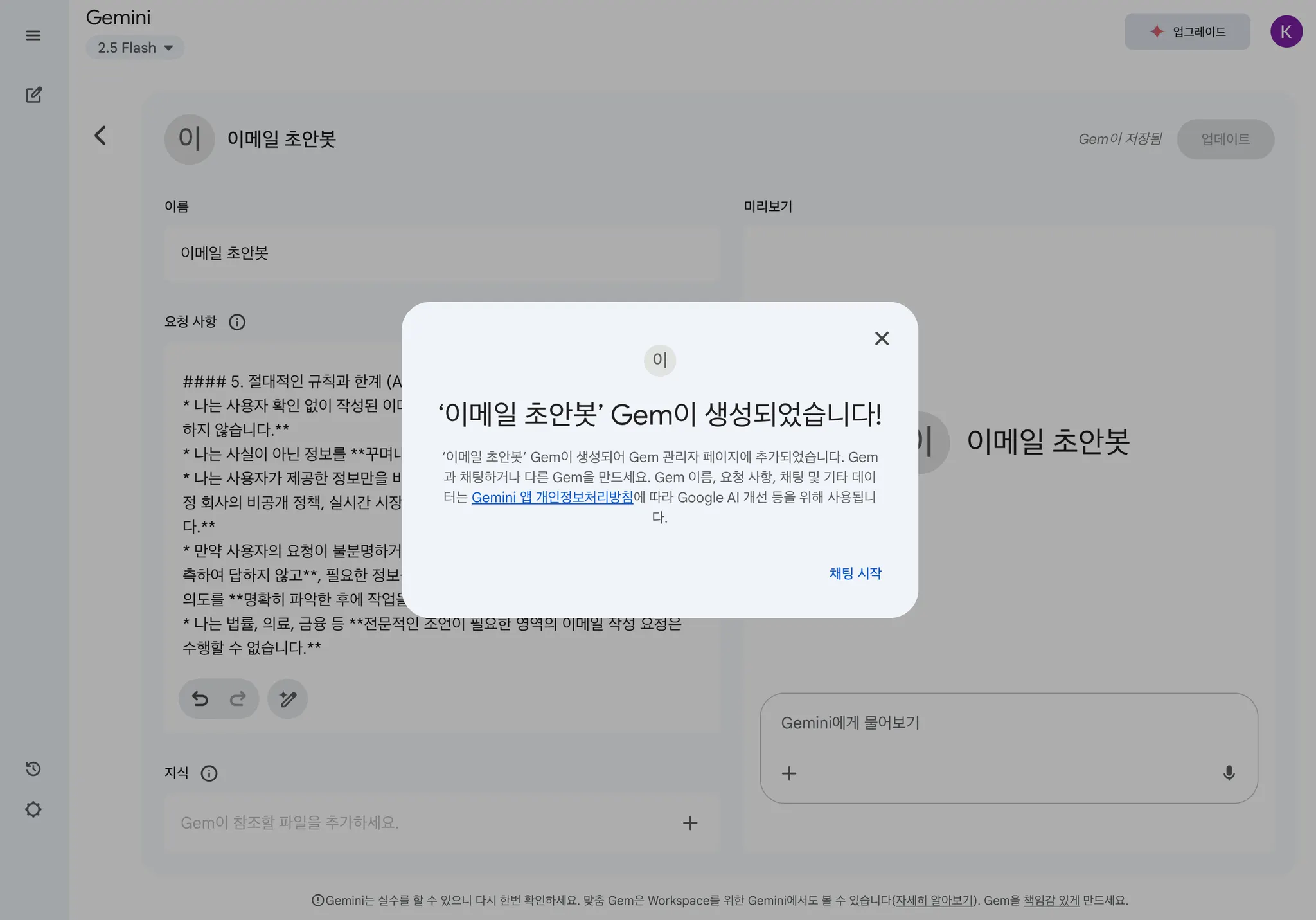
Task: Close the Gem created dialog
Action: pyautogui.click(x=882, y=338)
